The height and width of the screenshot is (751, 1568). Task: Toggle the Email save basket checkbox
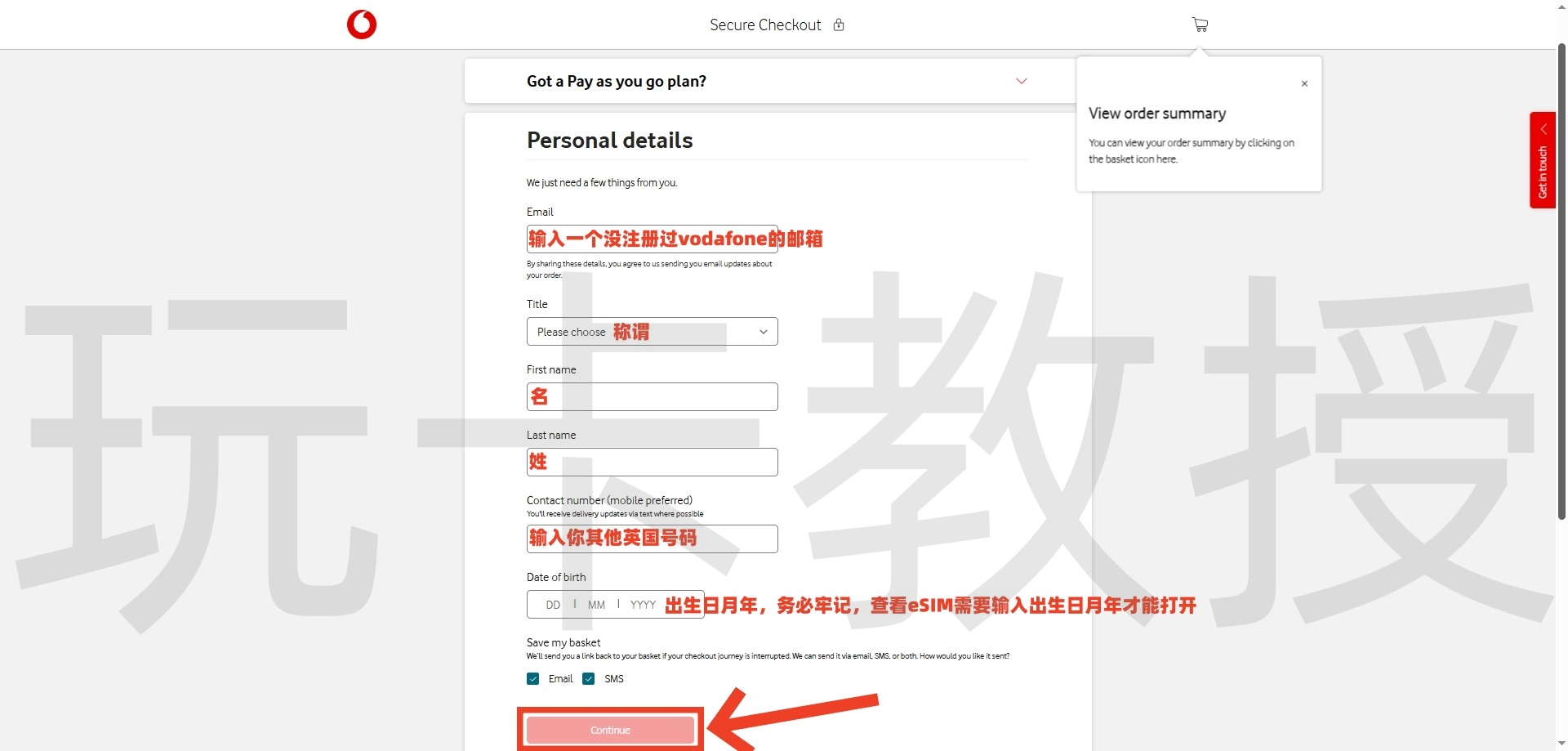tap(533, 679)
